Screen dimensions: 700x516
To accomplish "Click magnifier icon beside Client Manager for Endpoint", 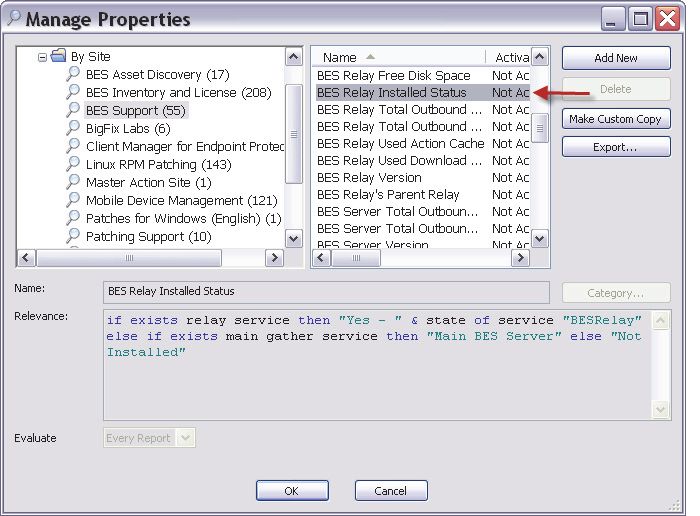I will click(73, 146).
